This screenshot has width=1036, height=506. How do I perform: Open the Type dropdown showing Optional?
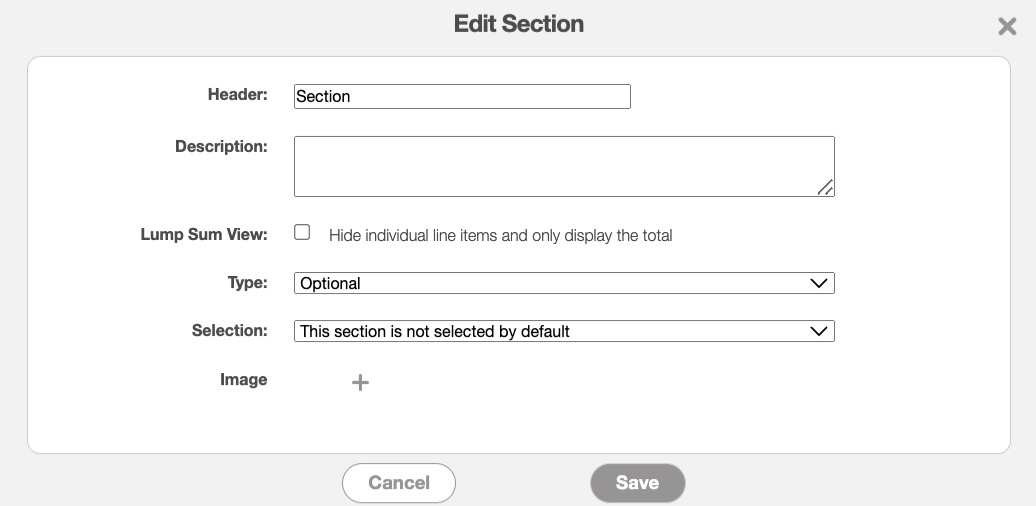563,283
